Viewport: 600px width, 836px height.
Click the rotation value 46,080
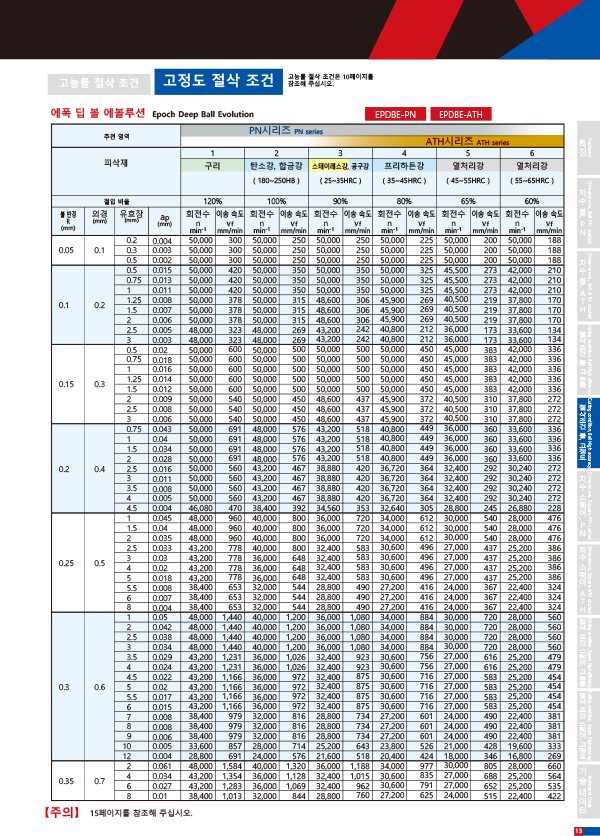[201, 508]
